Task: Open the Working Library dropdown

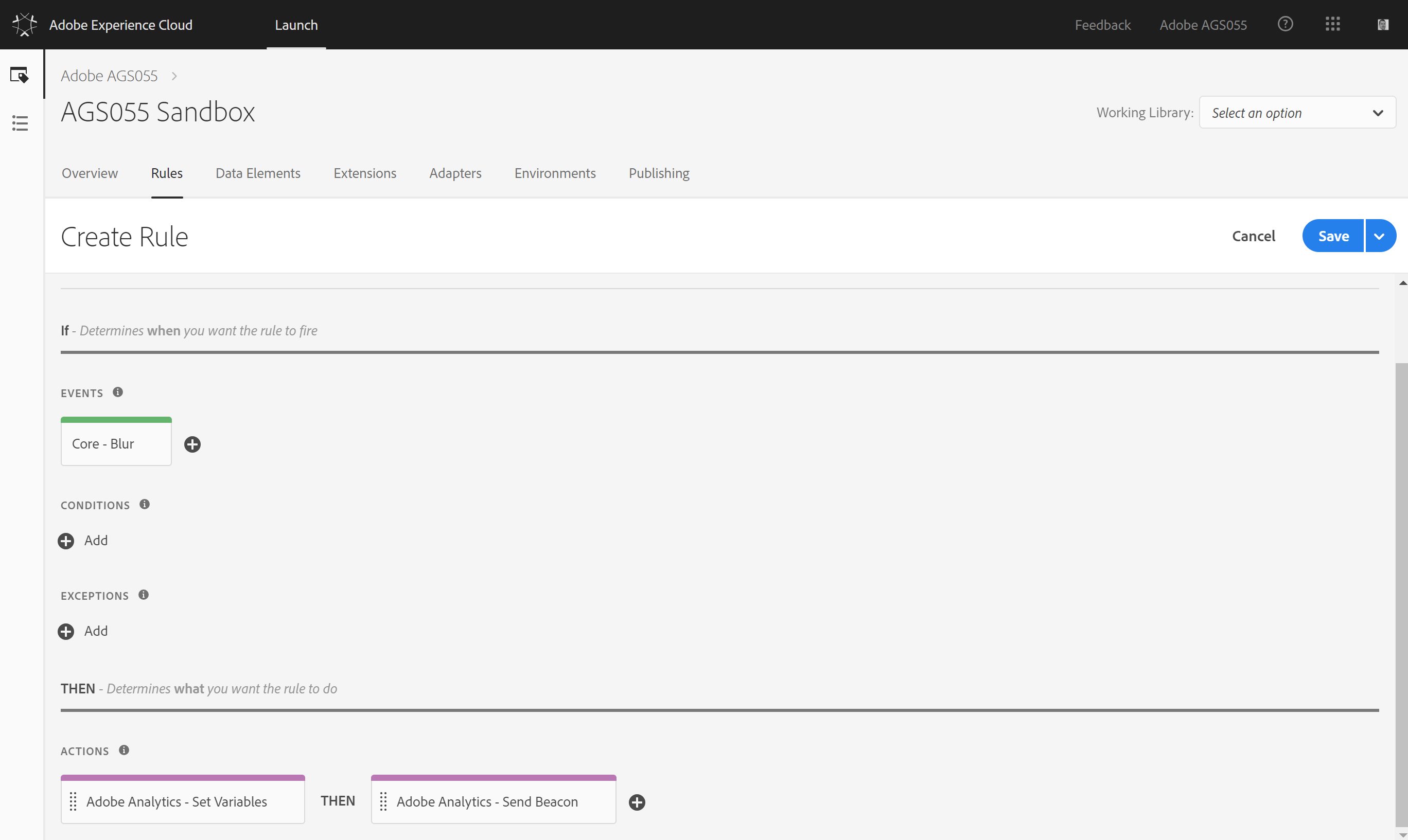Action: [x=1297, y=113]
